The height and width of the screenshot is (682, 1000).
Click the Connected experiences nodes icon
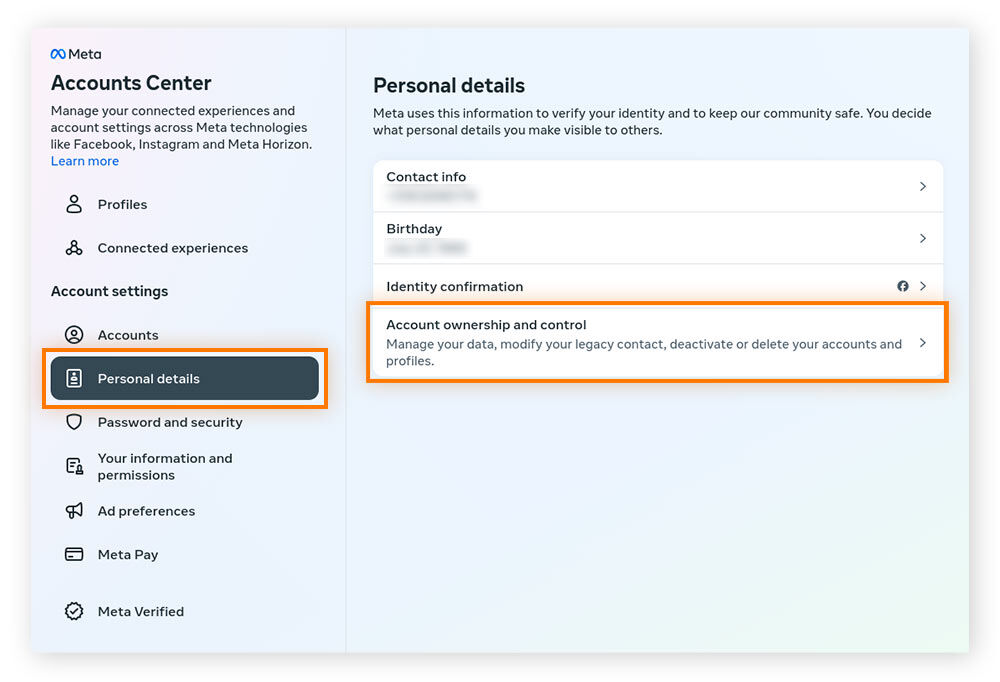coord(74,248)
